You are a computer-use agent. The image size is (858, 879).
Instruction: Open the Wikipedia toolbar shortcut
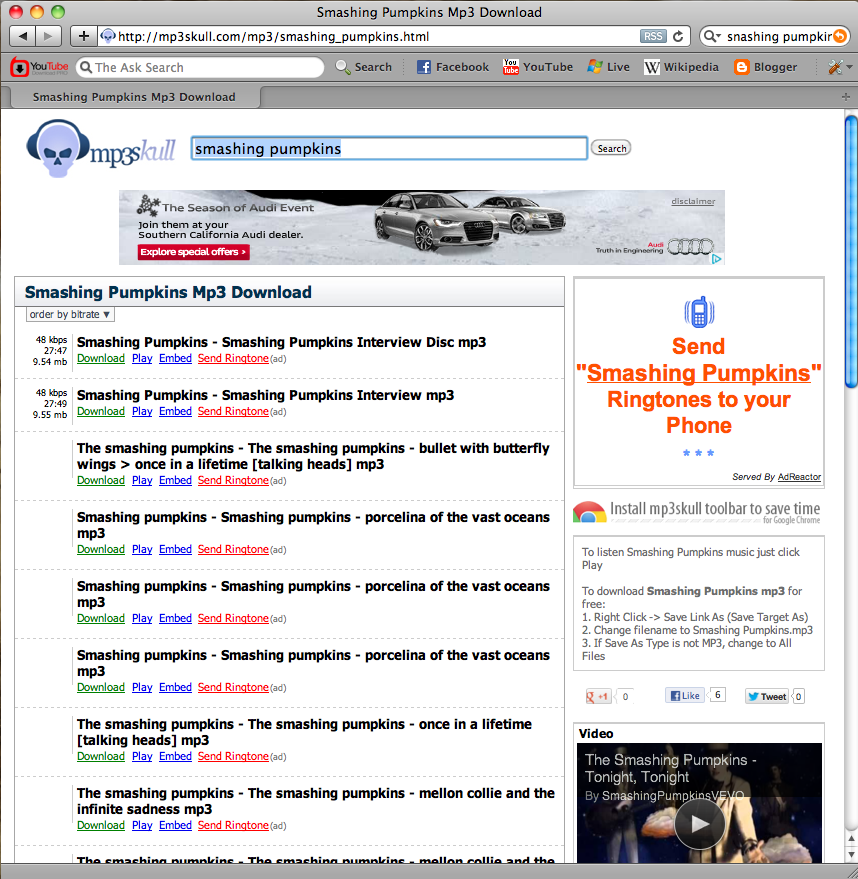(x=681, y=67)
